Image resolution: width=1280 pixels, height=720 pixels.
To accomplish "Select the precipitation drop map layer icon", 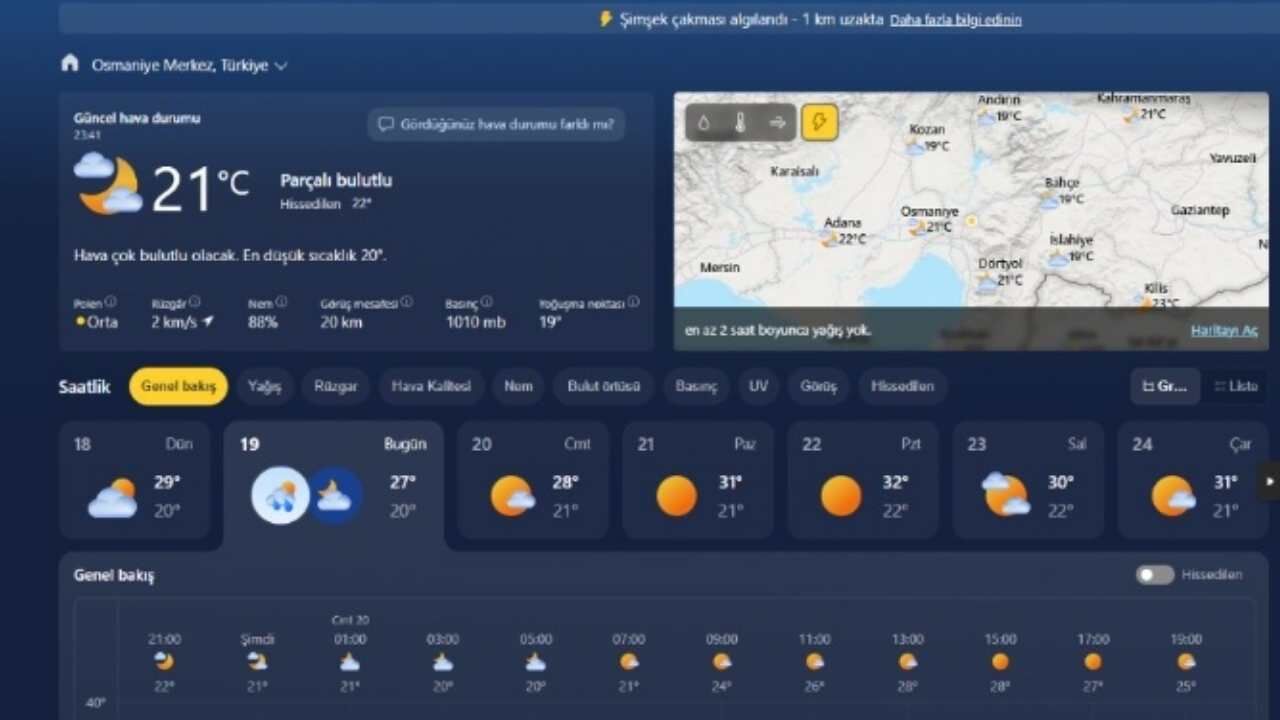I will pos(704,122).
